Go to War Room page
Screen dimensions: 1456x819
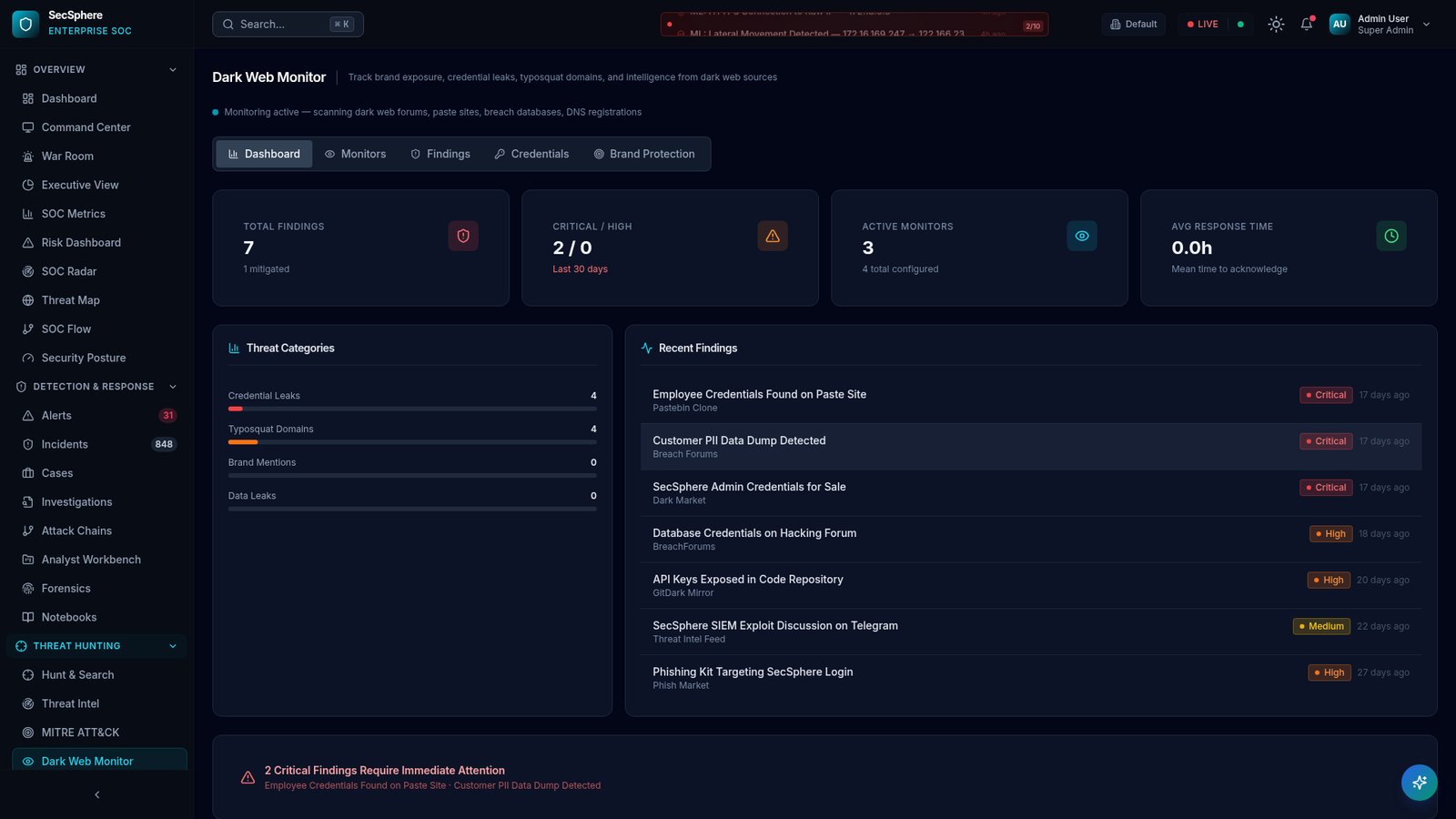99,157
